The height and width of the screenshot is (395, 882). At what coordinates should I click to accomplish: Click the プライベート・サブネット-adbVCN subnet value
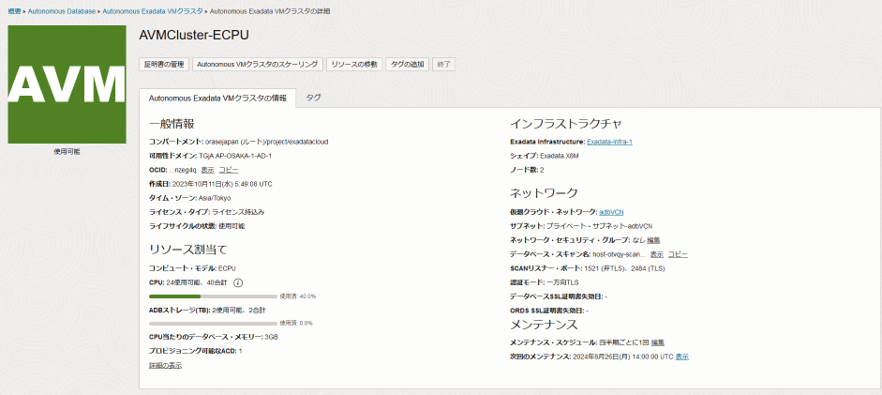pyautogui.click(x=599, y=226)
